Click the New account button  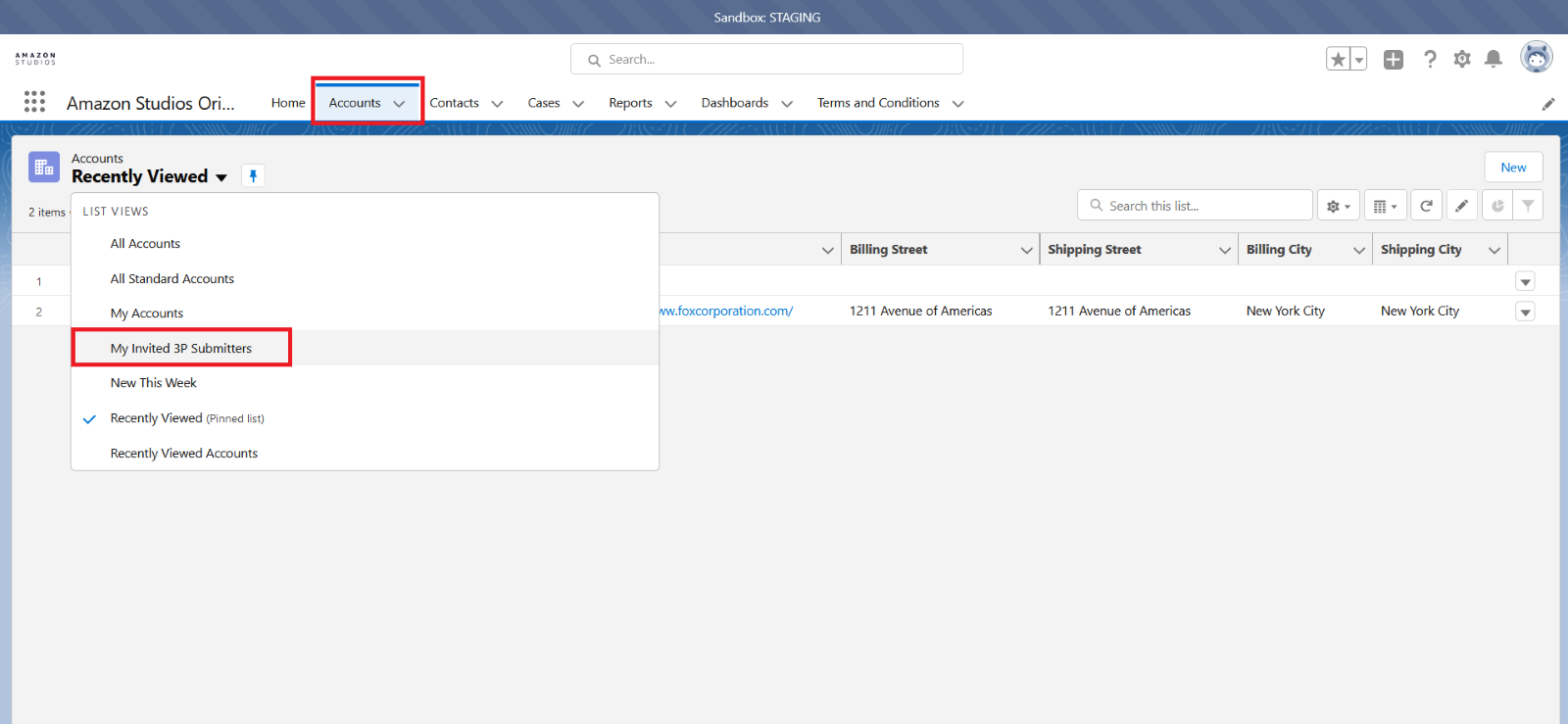pos(1513,168)
